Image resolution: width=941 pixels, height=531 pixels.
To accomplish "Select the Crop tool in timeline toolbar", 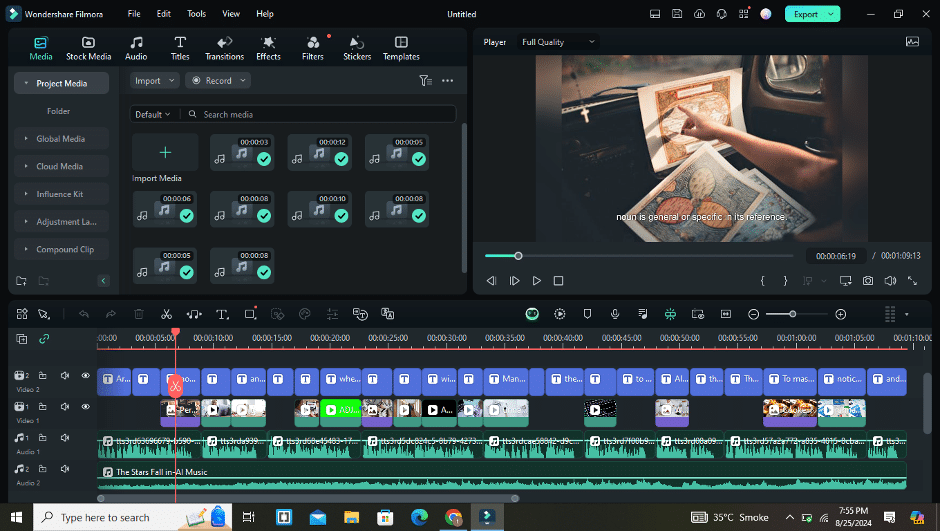I will [x=250, y=314].
